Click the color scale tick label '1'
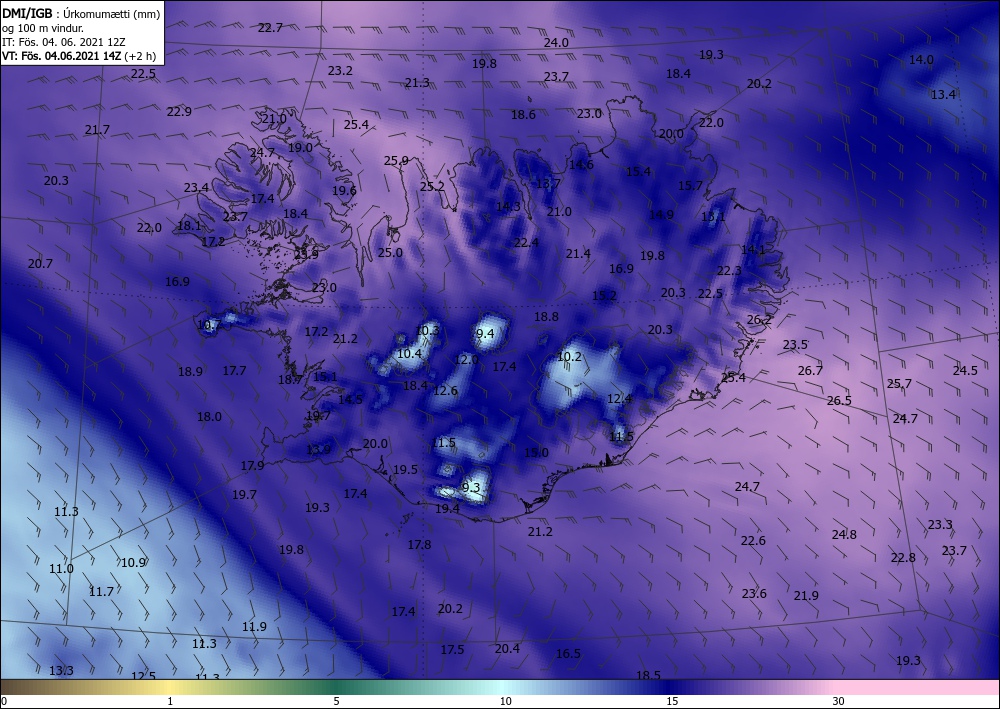 tap(170, 701)
